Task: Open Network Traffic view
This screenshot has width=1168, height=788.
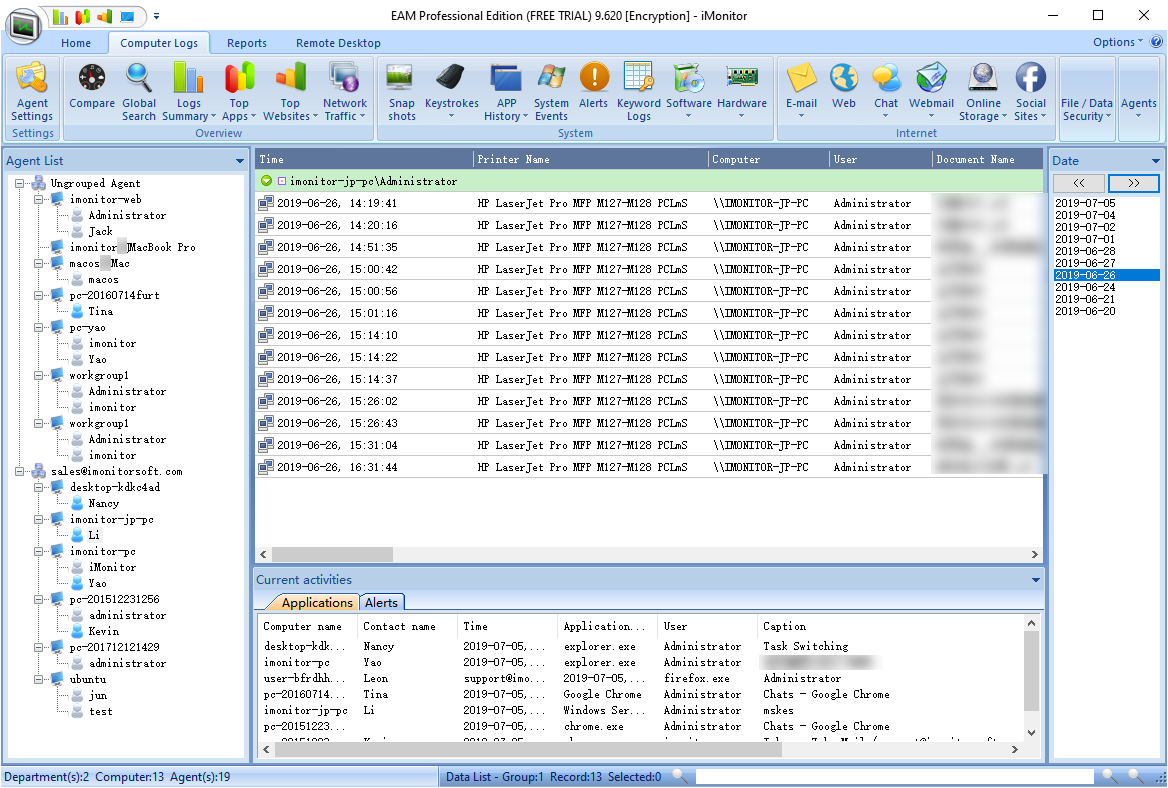Action: pos(345,92)
